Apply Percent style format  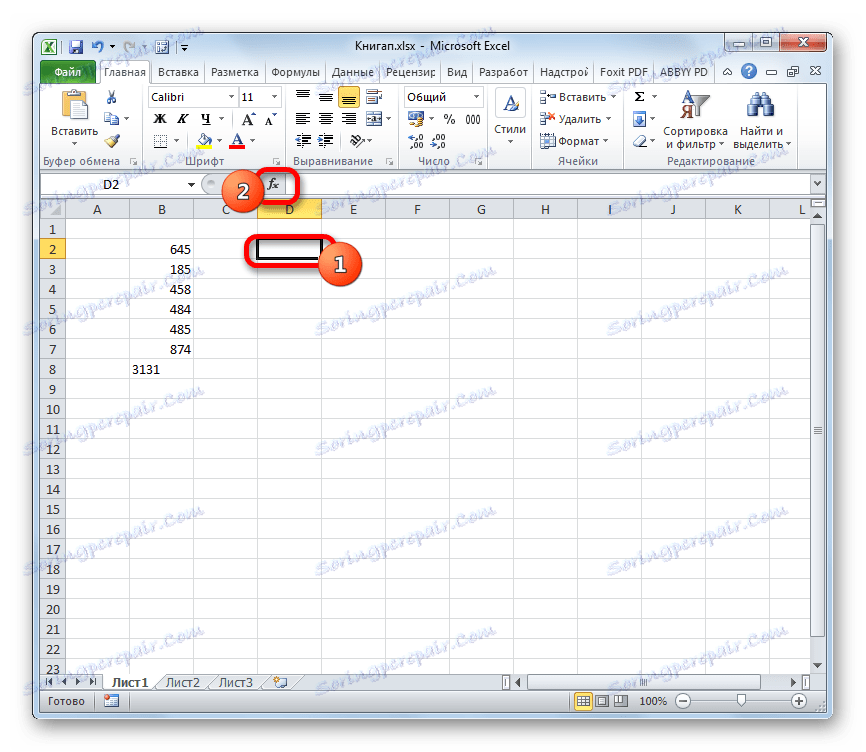[x=449, y=119]
